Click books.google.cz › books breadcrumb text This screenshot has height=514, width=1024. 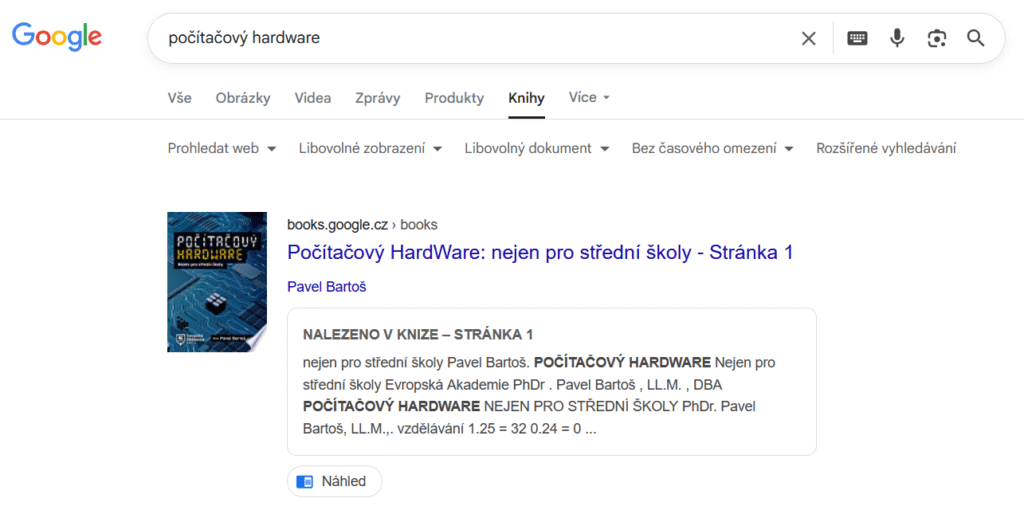tap(362, 225)
